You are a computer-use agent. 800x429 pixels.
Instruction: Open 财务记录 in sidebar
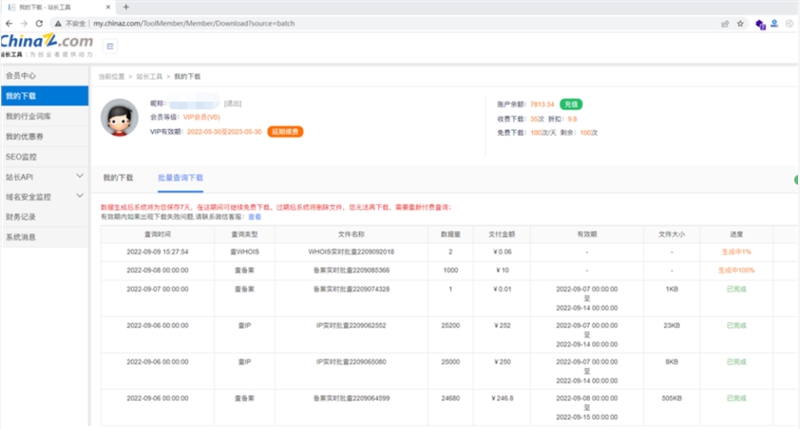click(44, 217)
